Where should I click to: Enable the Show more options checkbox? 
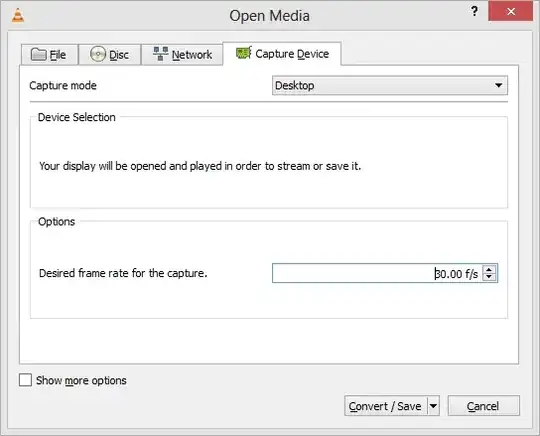tap(25, 380)
